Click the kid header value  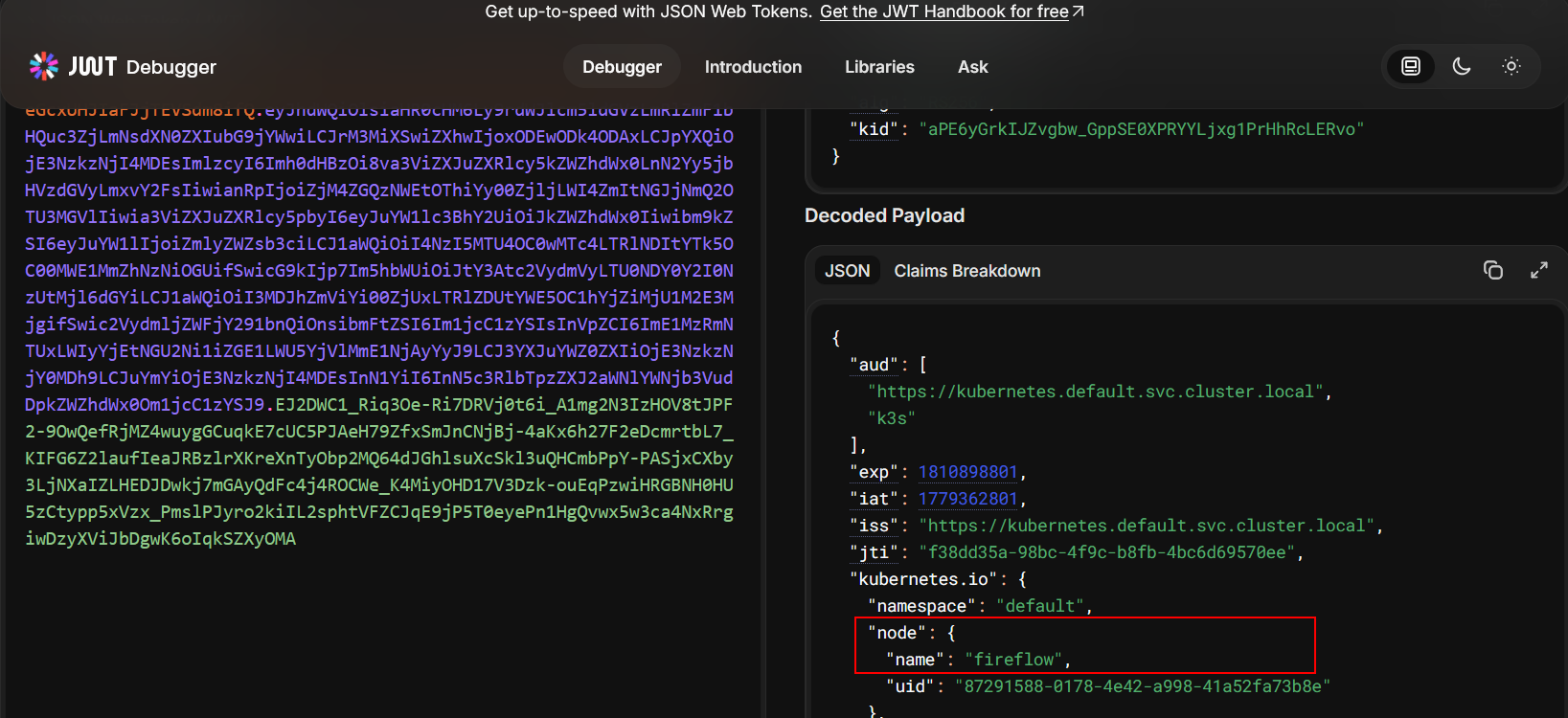coord(1141,129)
